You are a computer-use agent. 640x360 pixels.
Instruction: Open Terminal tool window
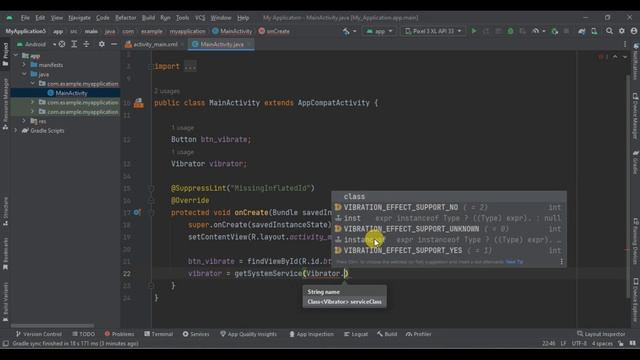(158, 334)
